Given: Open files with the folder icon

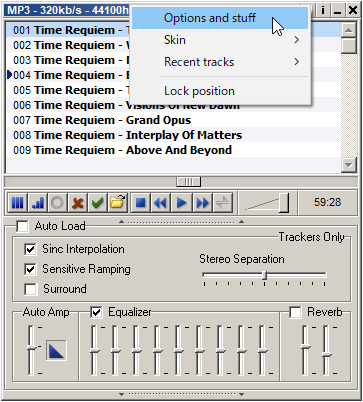Looking at the screenshot, I should click(117, 203).
